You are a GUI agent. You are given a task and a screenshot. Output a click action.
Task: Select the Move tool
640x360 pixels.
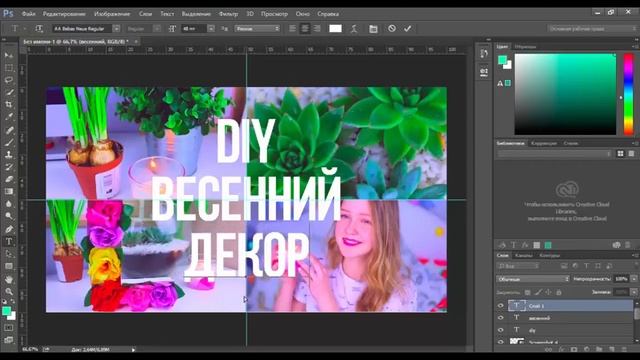tap(9, 55)
